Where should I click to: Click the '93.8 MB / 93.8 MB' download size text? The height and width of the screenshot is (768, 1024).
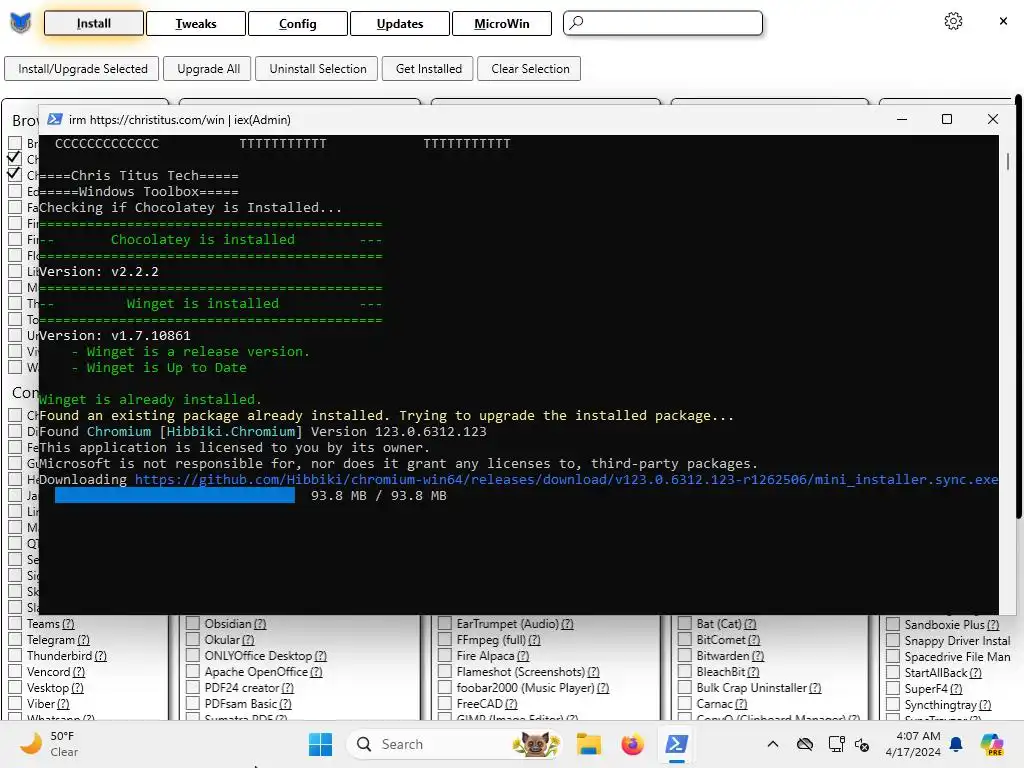[x=379, y=496]
